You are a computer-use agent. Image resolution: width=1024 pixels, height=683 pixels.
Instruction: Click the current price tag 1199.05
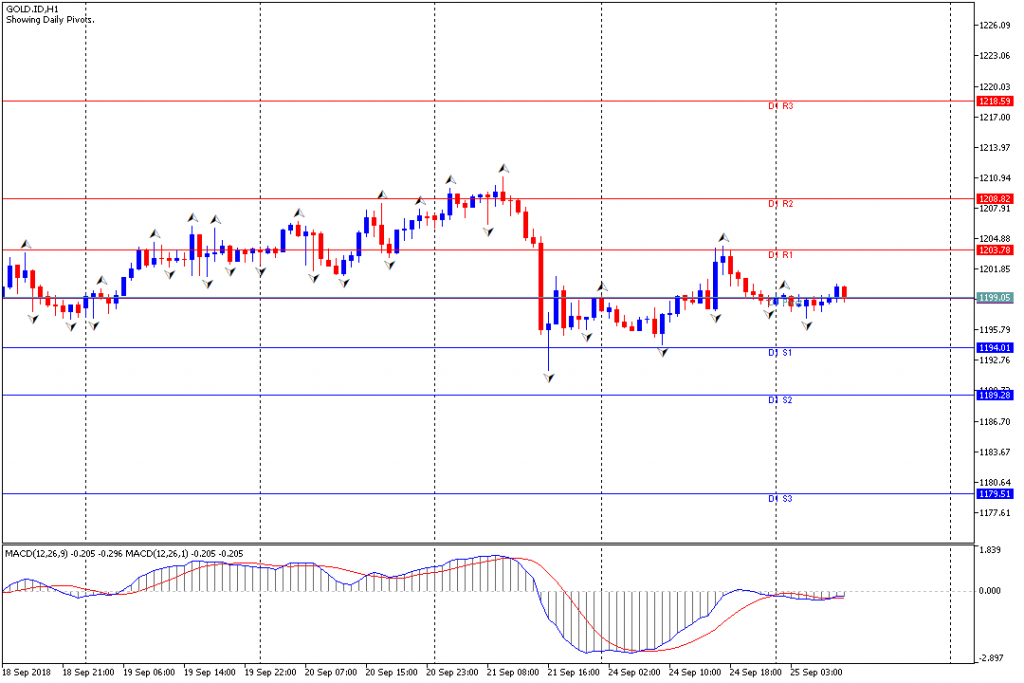click(995, 298)
